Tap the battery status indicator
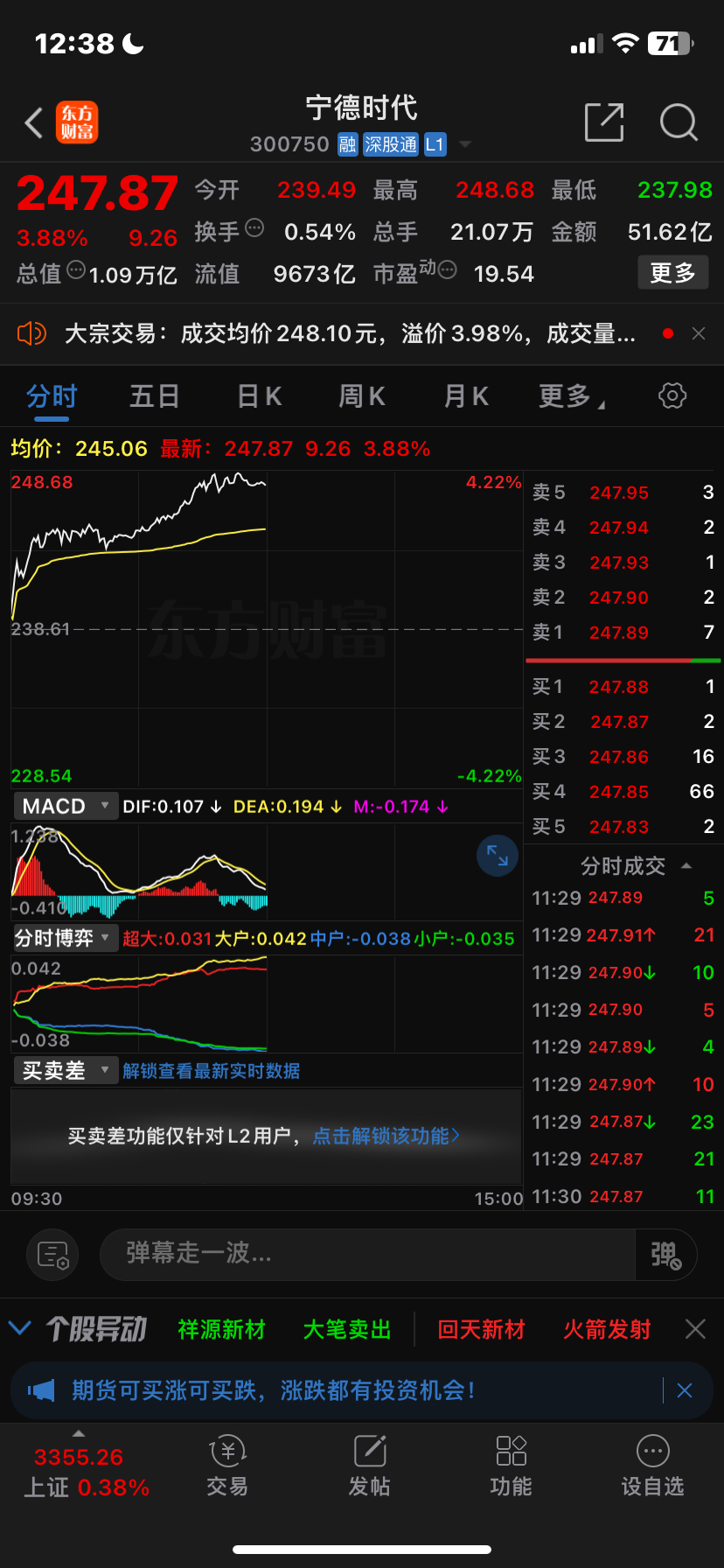The height and width of the screenshot is (1568, 724). click(671, 43)
